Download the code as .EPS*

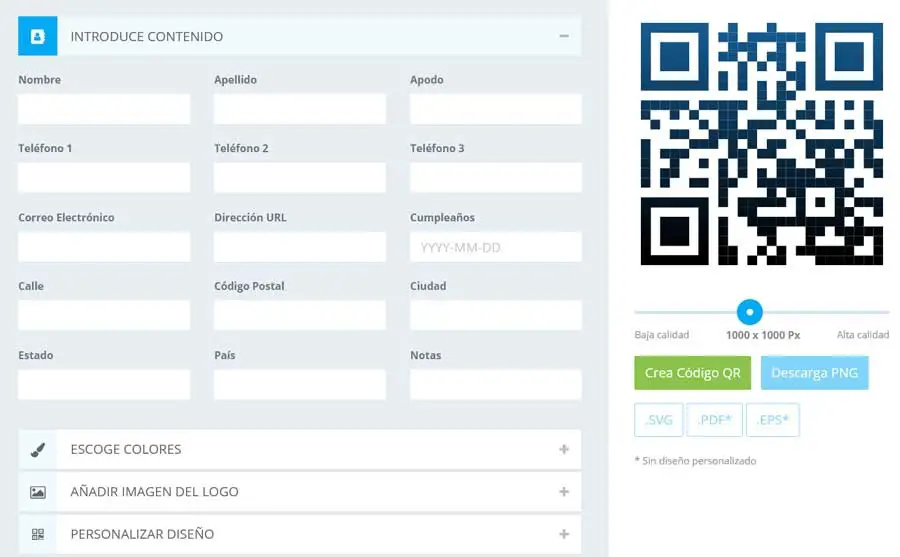(x=773, y=420)
